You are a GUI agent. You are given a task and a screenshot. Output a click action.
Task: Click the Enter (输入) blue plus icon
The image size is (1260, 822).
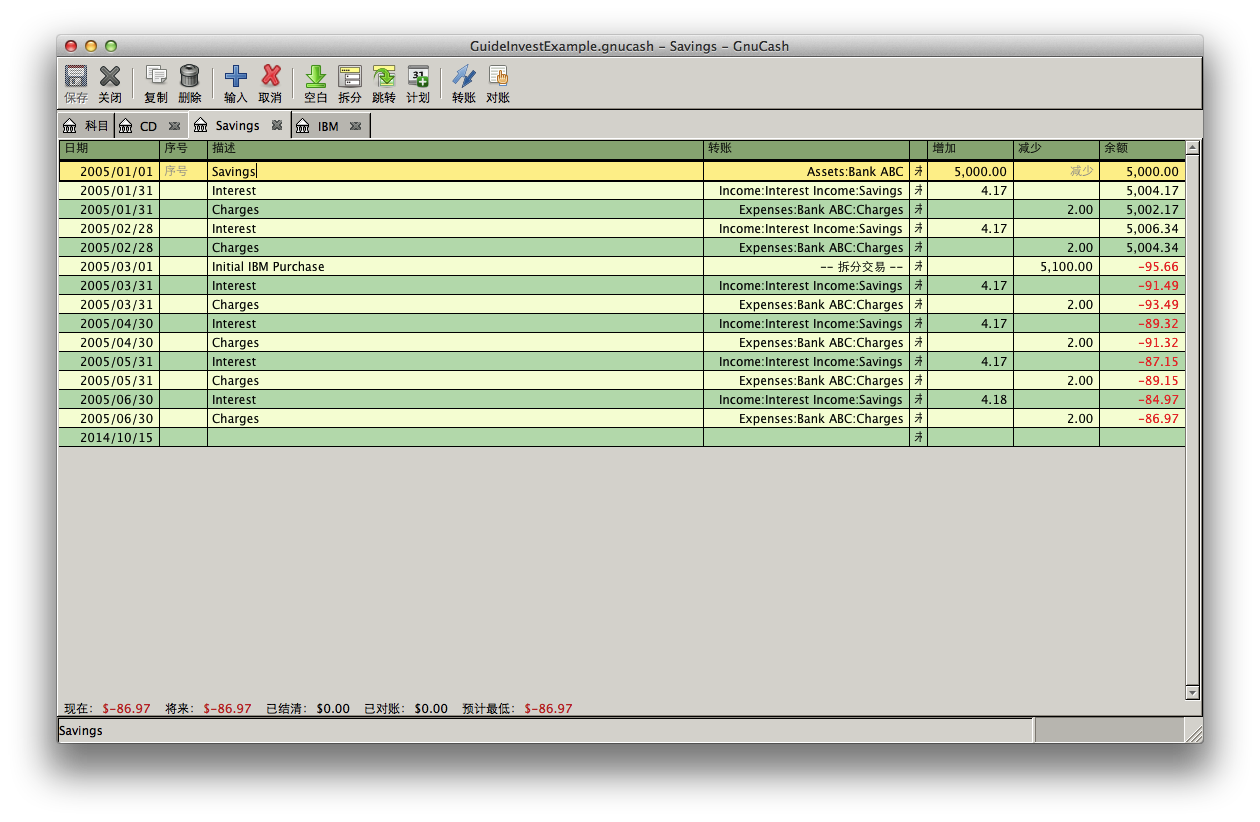point(236,77)
